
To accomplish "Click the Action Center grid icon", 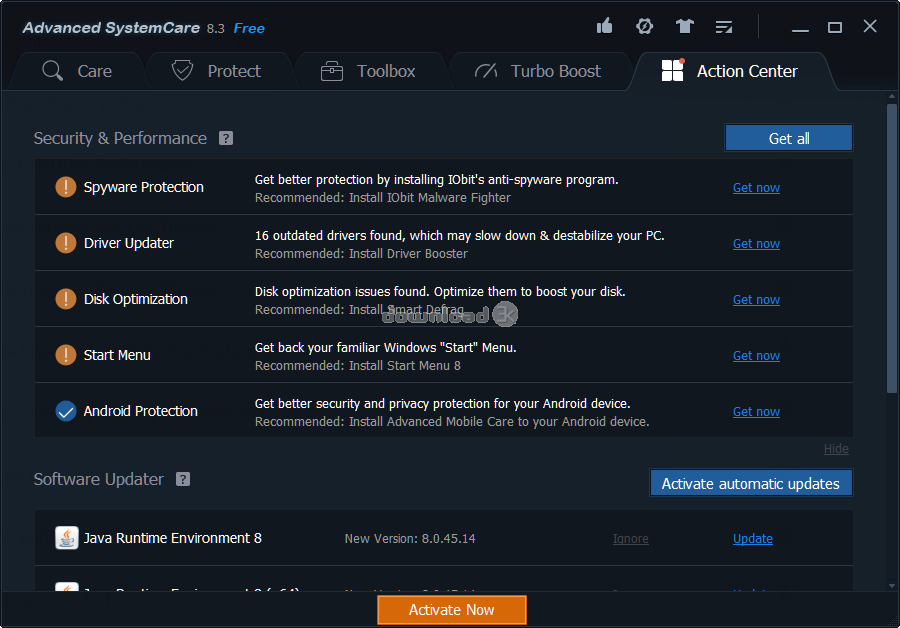I will [x=673, y=70].
